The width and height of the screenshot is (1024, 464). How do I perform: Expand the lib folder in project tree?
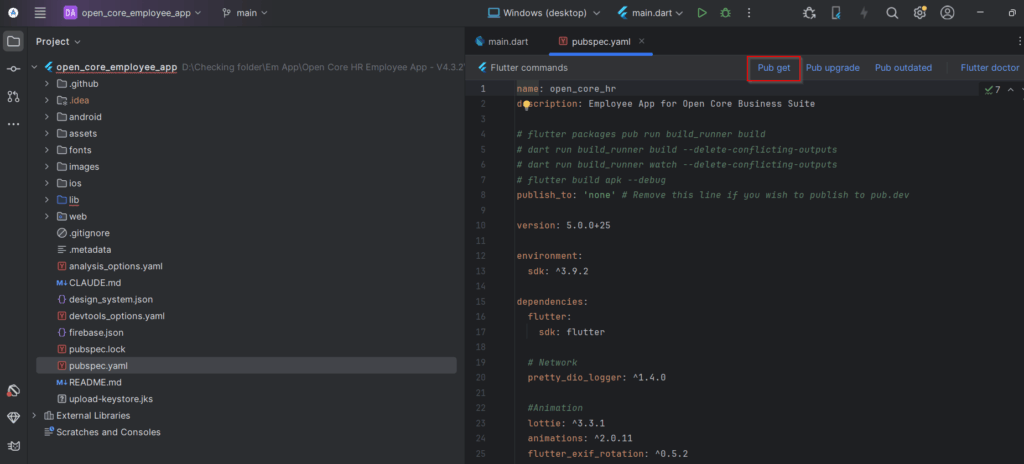47,200
